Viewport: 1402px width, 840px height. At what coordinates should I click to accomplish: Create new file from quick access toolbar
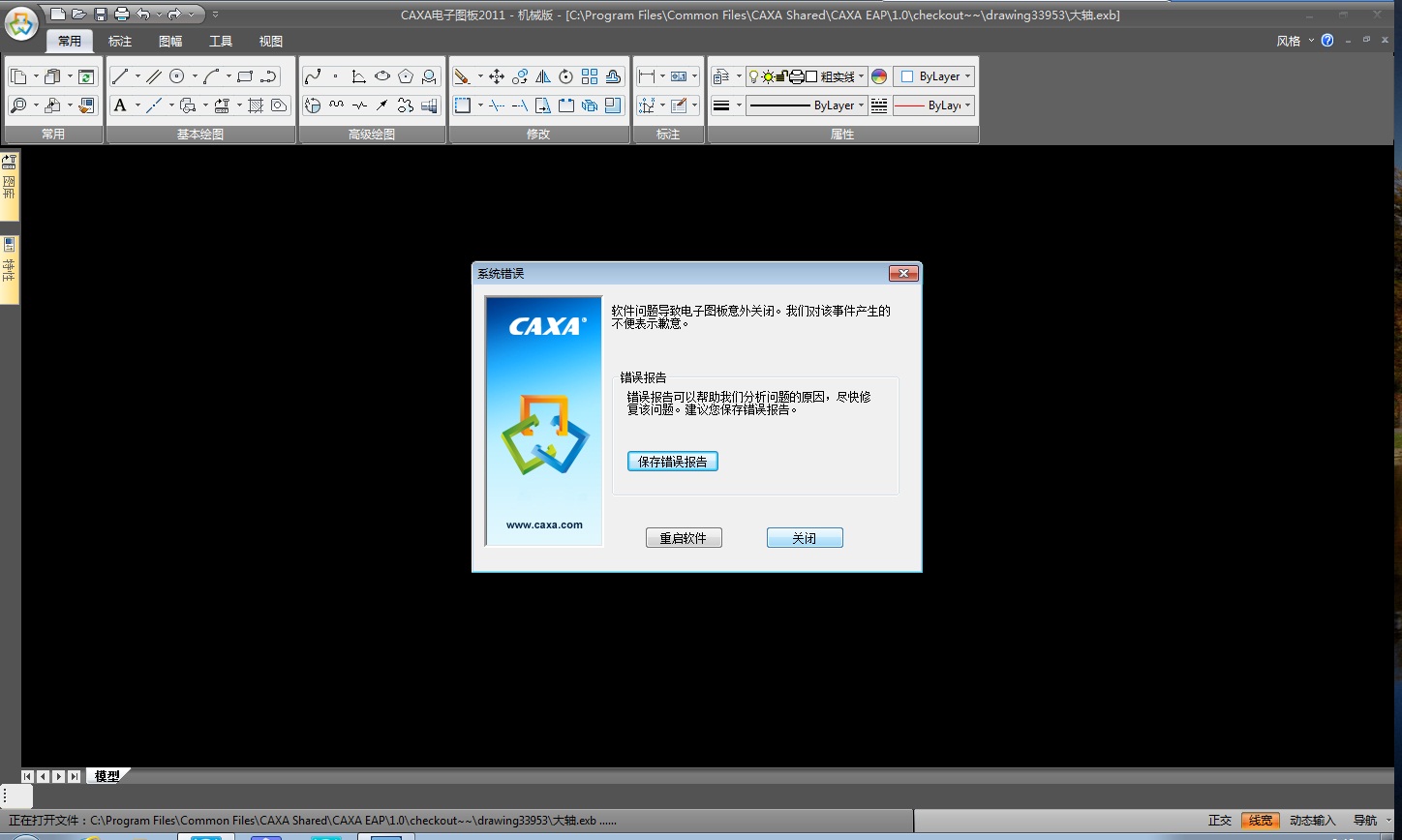58,14
